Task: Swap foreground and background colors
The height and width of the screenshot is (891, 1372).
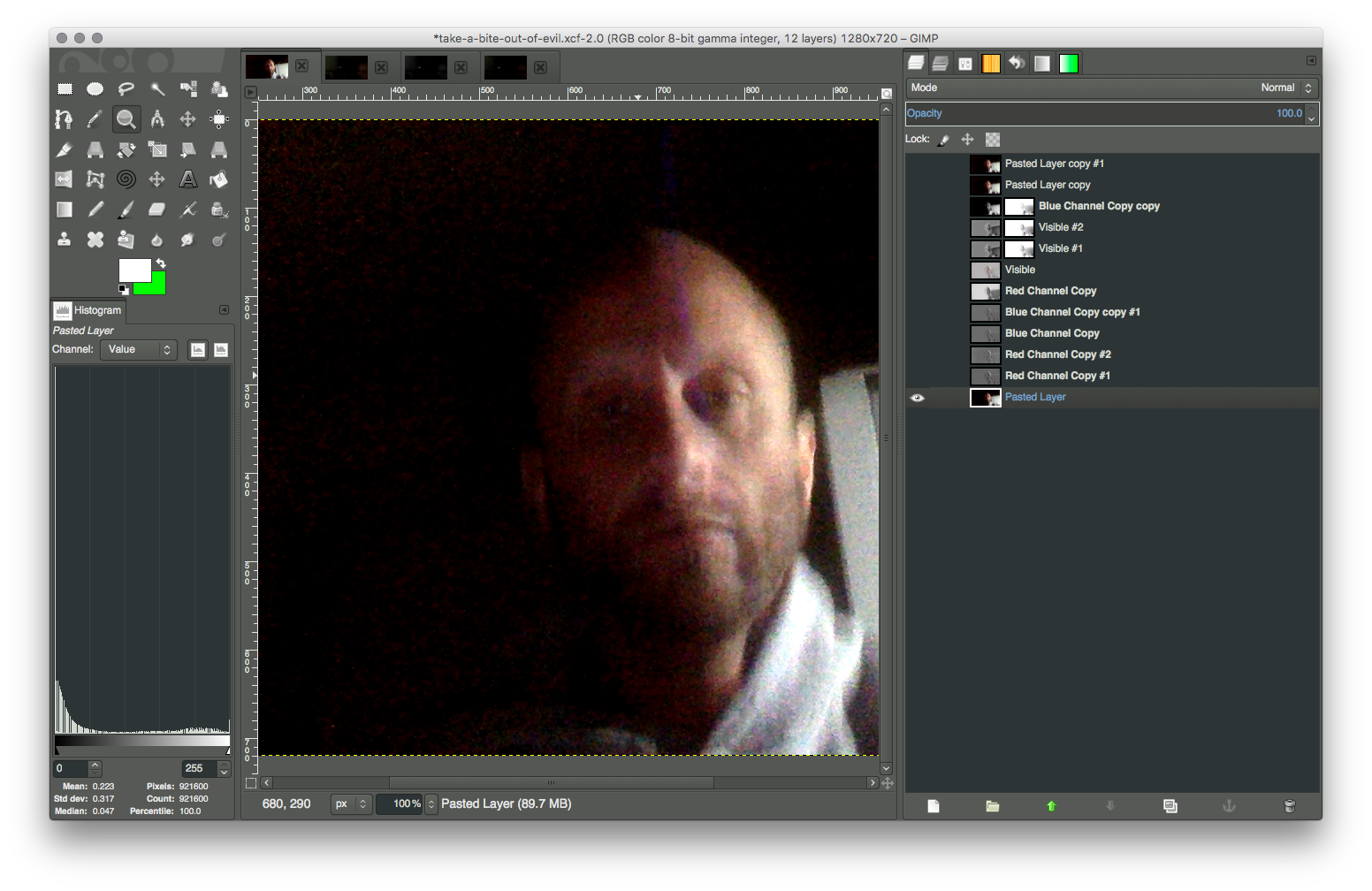Action: click(x=161, y=263)
